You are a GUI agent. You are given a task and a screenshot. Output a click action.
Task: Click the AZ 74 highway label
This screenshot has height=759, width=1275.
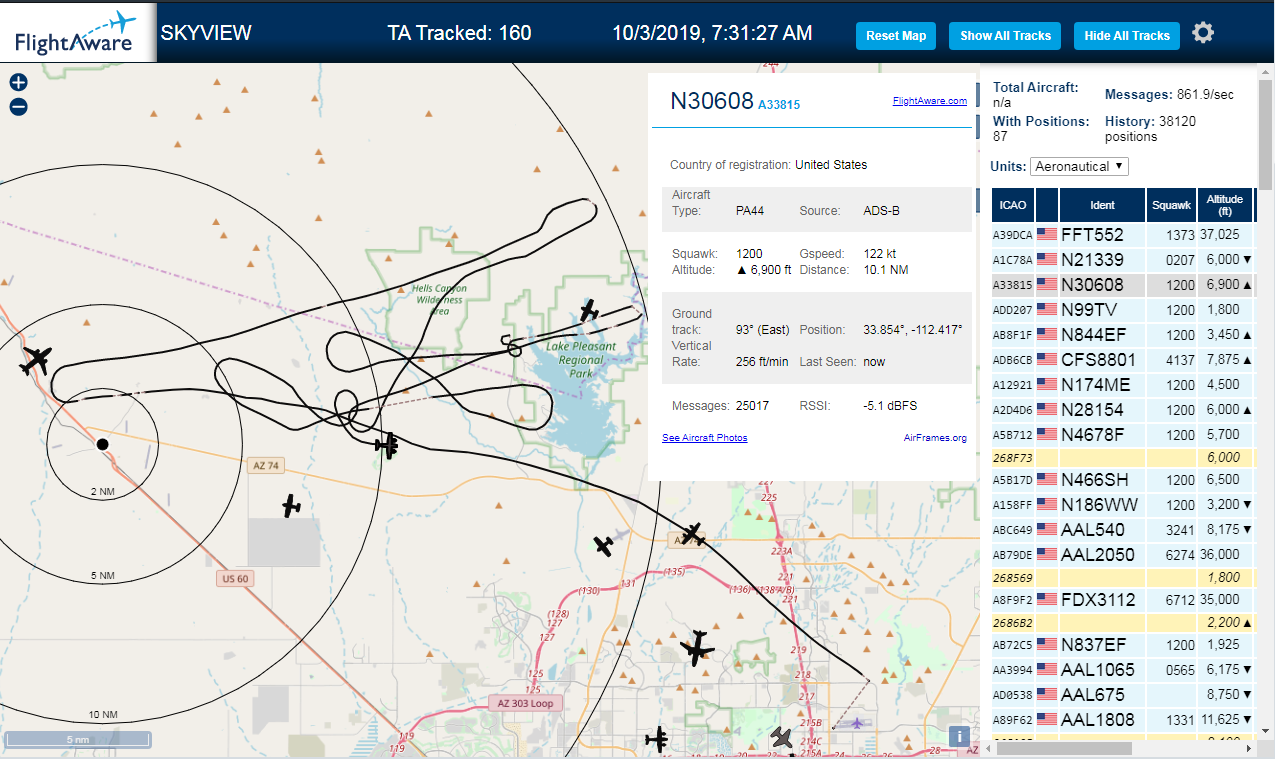[265, 465]
